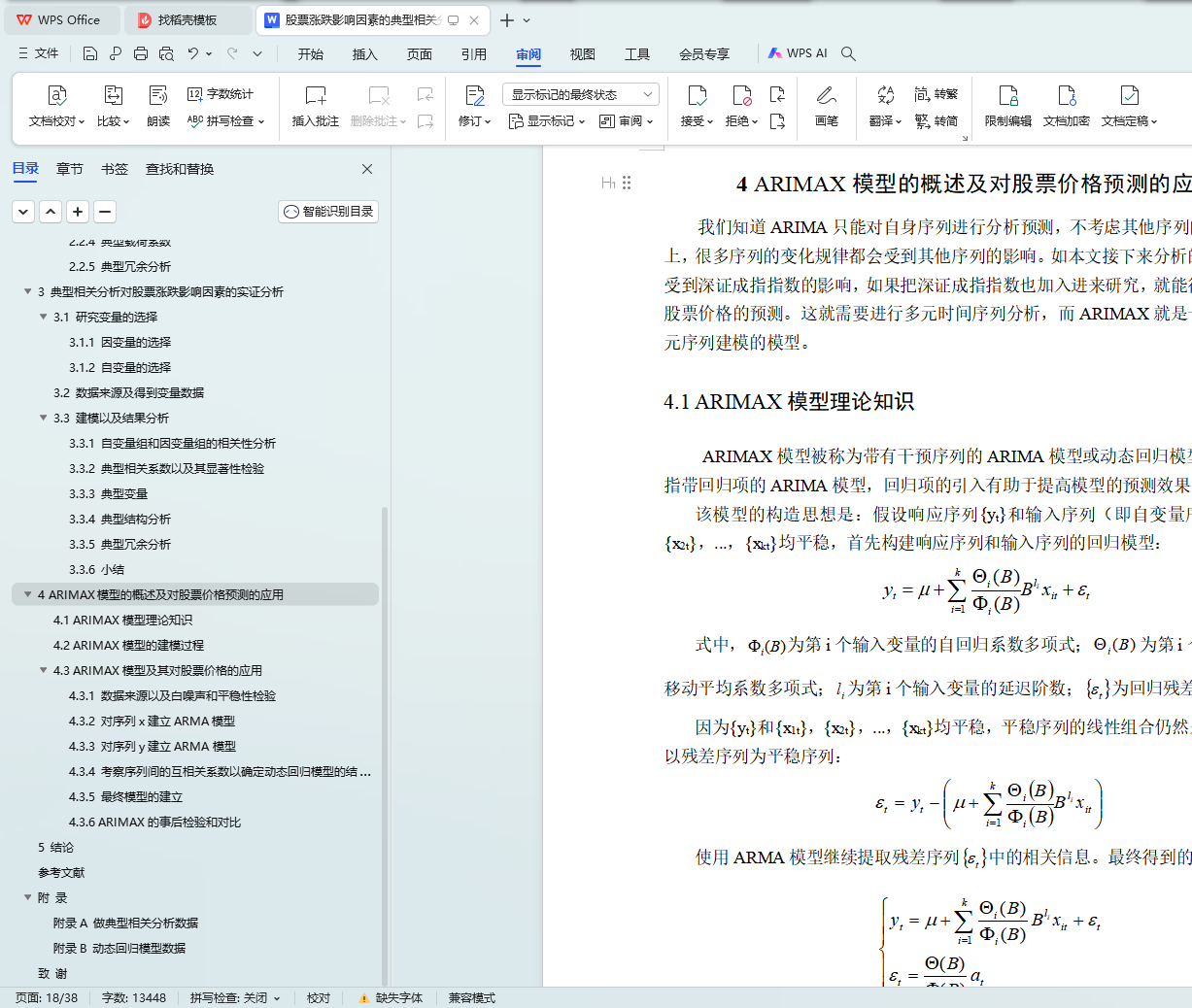Click 限制编辑 restrict editing icon

coord(1008,106)
